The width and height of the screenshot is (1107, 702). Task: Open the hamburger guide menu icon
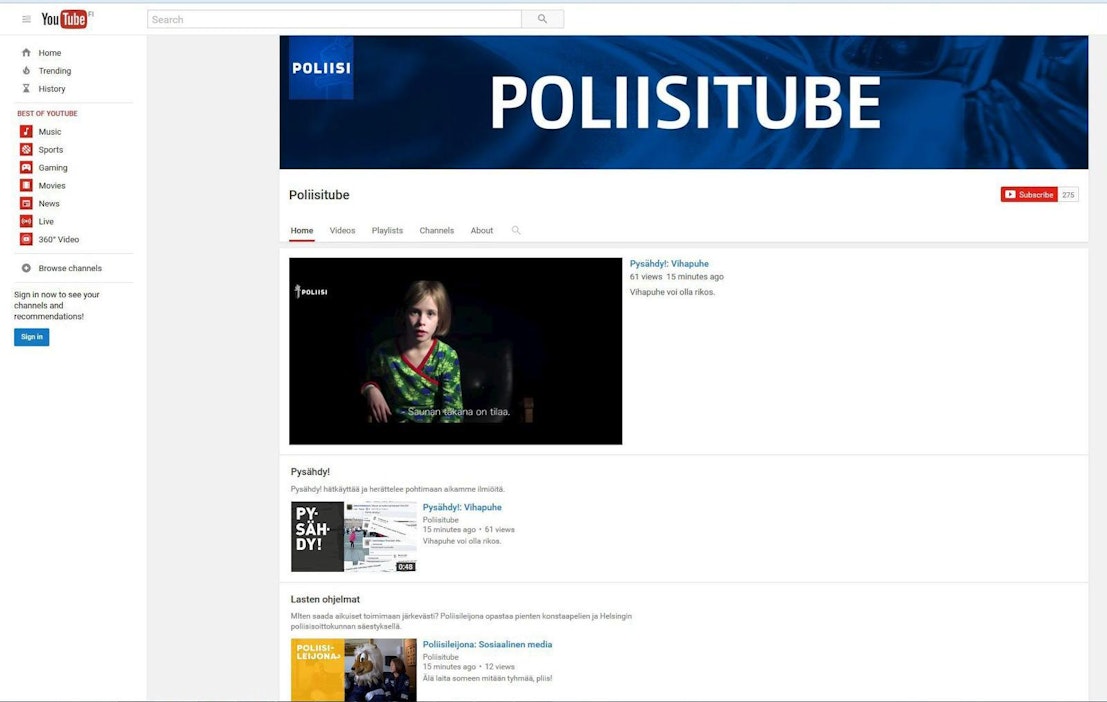point(26,19)
